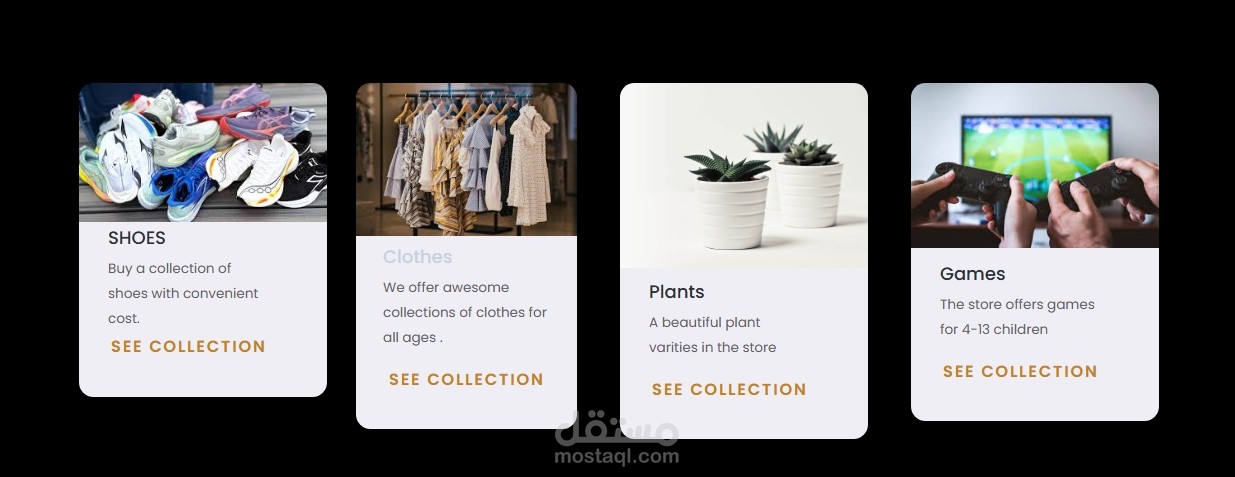Screen dimensions: 1235x477
Task: Open the Games card's See Collection link
Action: pyautogui.click(x=1020, y=372)
